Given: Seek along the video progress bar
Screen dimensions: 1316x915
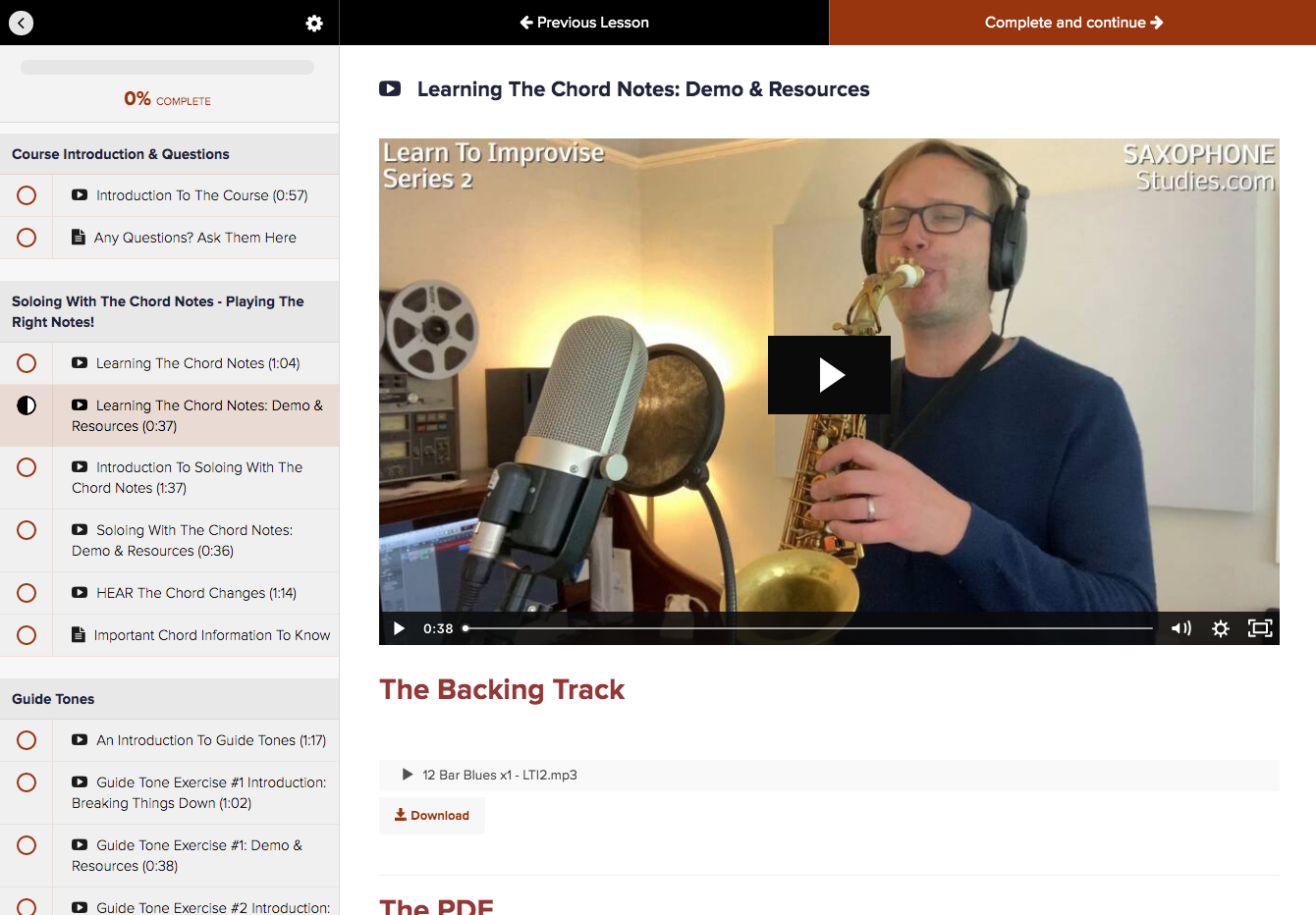Looking at the screenshot, I should point(808,628).
